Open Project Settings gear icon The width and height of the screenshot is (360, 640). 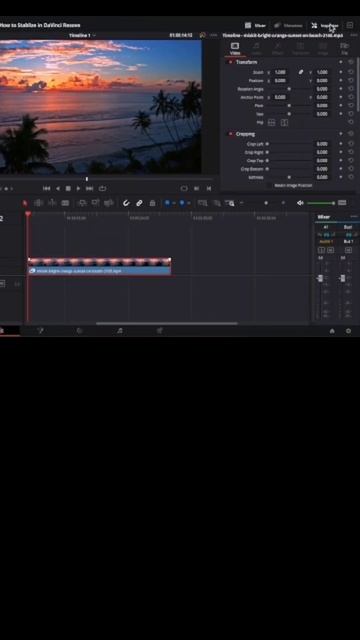coord(348,331)
